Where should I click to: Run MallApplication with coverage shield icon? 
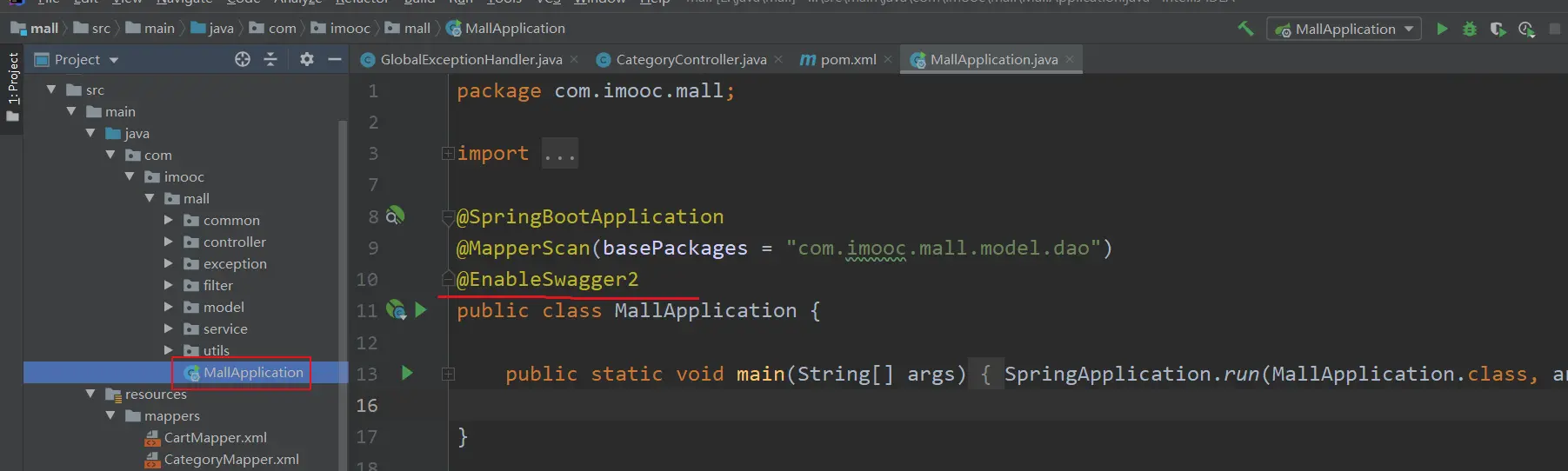(1498, 29)
